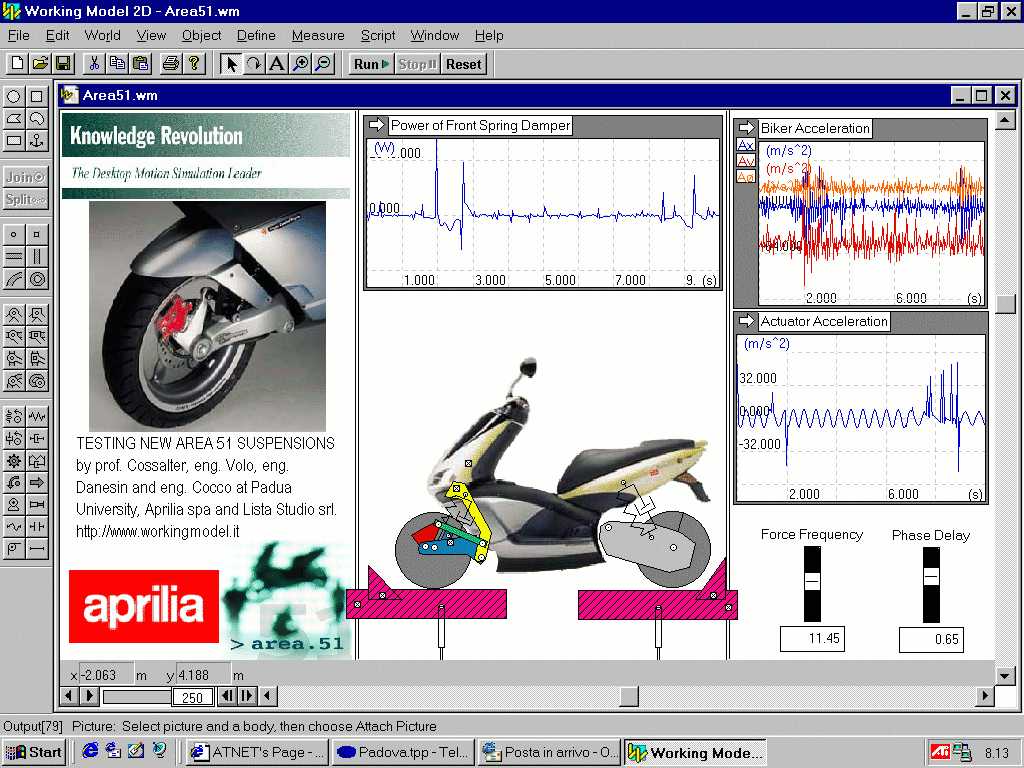Click the Phase Delay value field 0.65
The image size is (1024, 768).
(931, 639)
